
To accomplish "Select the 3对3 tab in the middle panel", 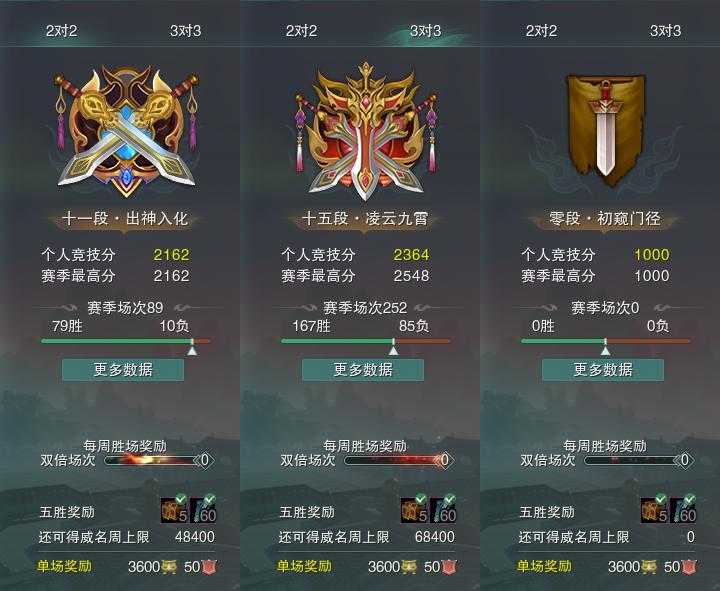I will tap(426, 31).
